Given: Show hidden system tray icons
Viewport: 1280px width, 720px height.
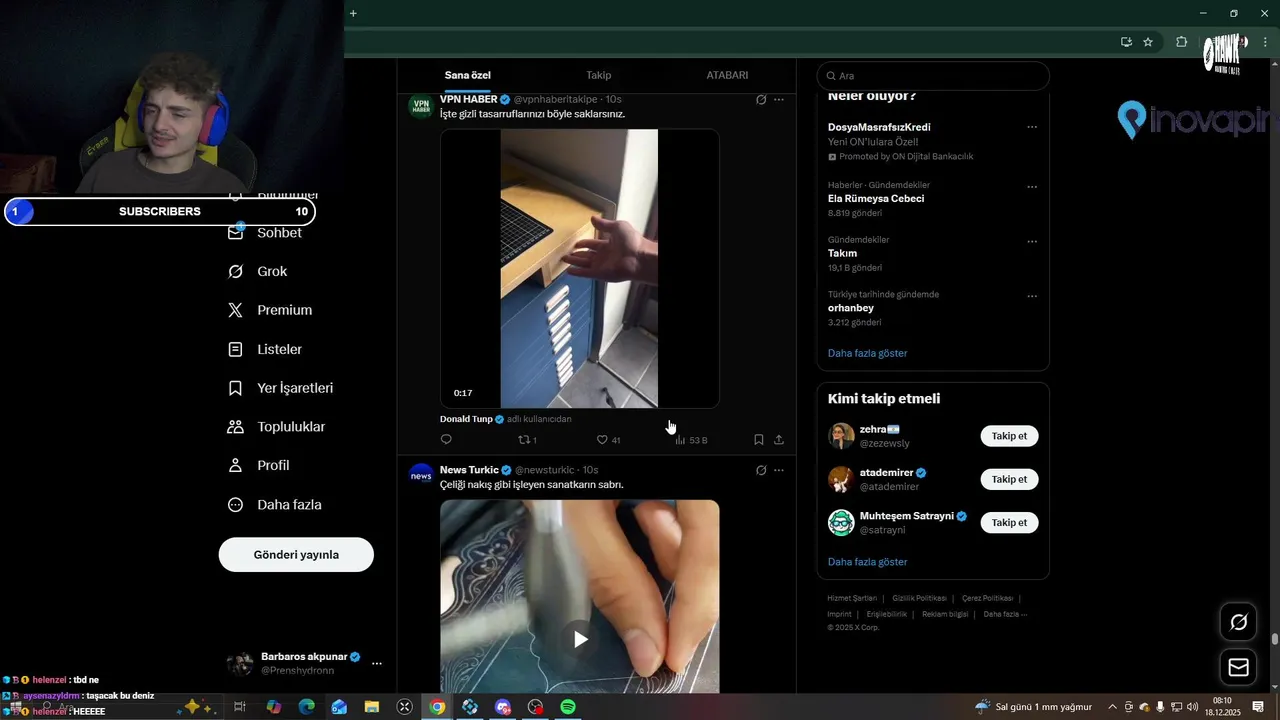Looking at the screenshot, I should [1112, 707].
